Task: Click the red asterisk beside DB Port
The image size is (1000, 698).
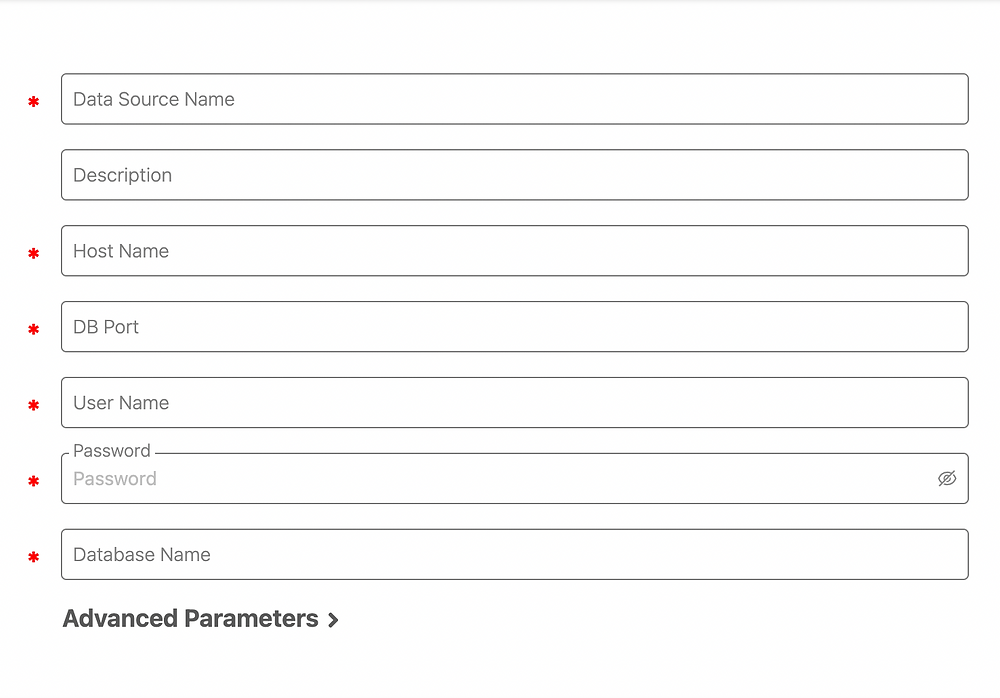Action: point(34,330)
